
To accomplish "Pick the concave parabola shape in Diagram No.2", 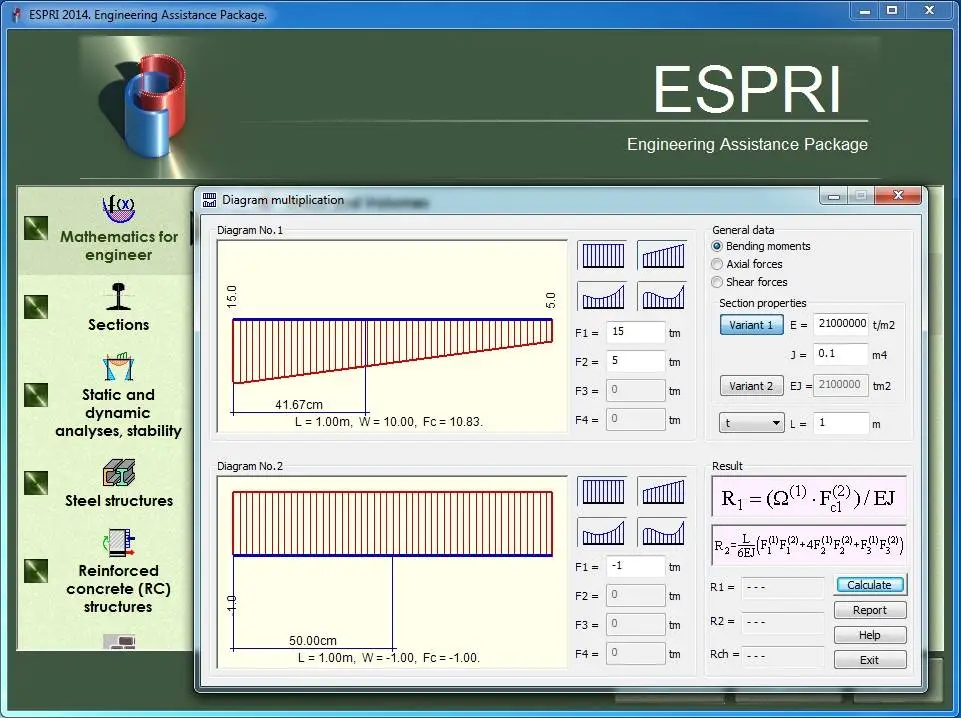I will (602, 532).
